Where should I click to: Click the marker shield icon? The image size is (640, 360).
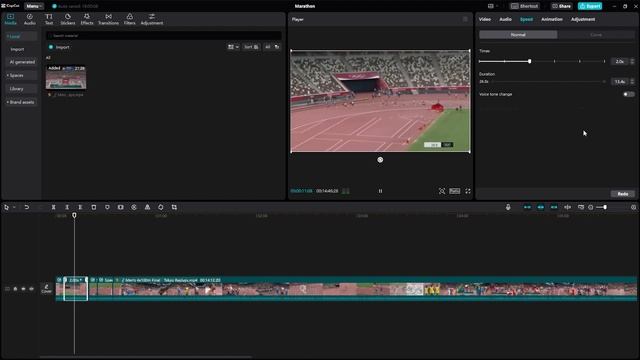pos(107,207)
